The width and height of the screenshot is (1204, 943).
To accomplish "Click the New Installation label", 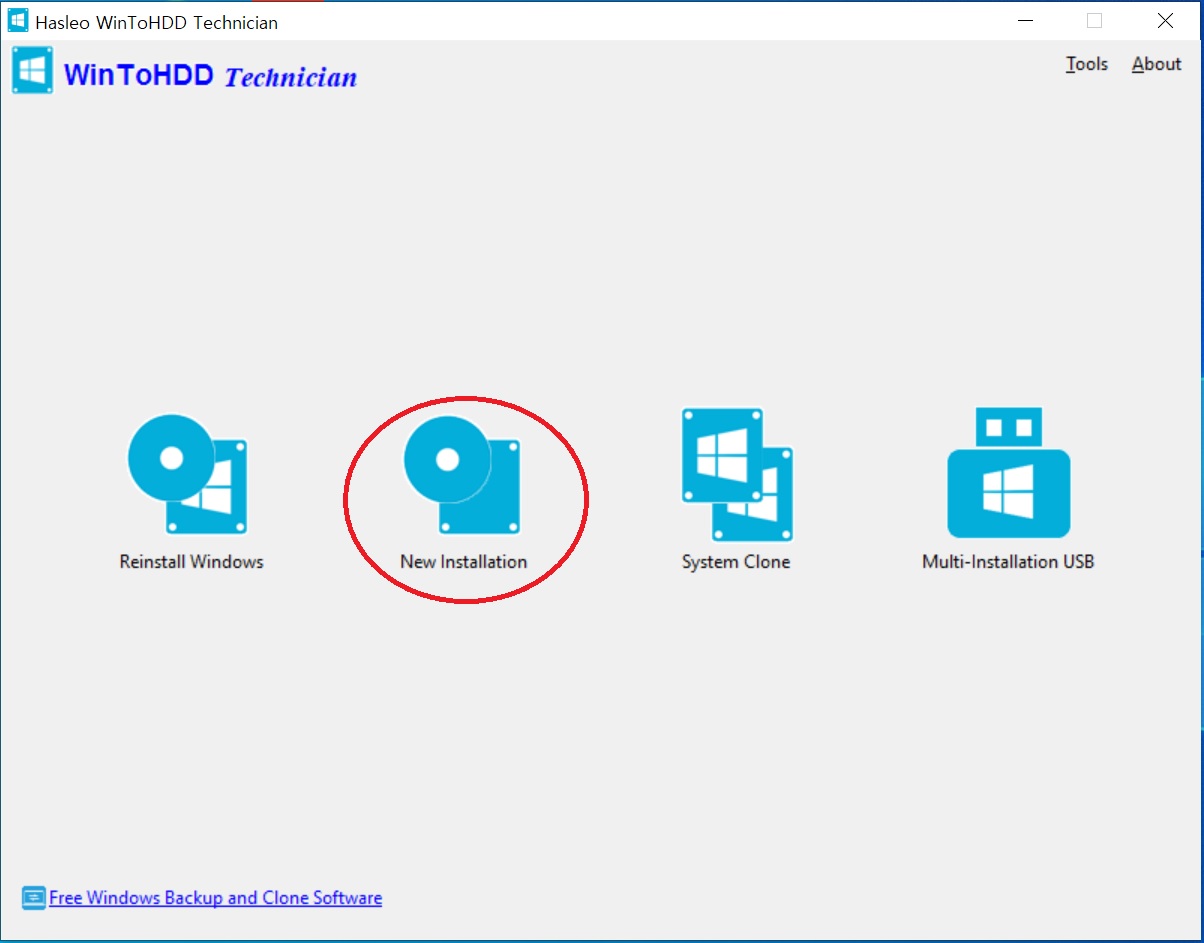I will [x=463, y=562].
